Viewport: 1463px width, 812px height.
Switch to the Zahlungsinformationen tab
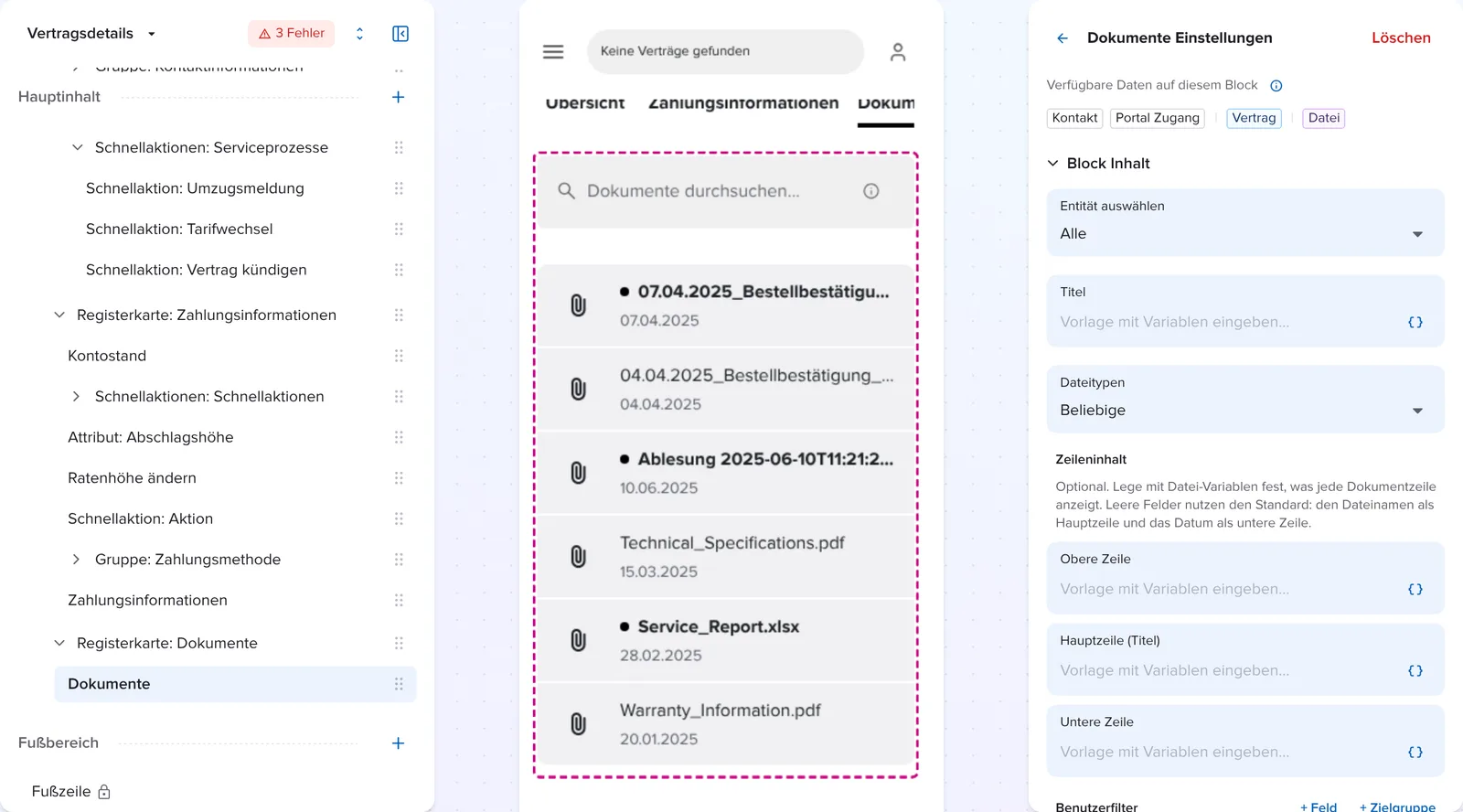[743, 103]
